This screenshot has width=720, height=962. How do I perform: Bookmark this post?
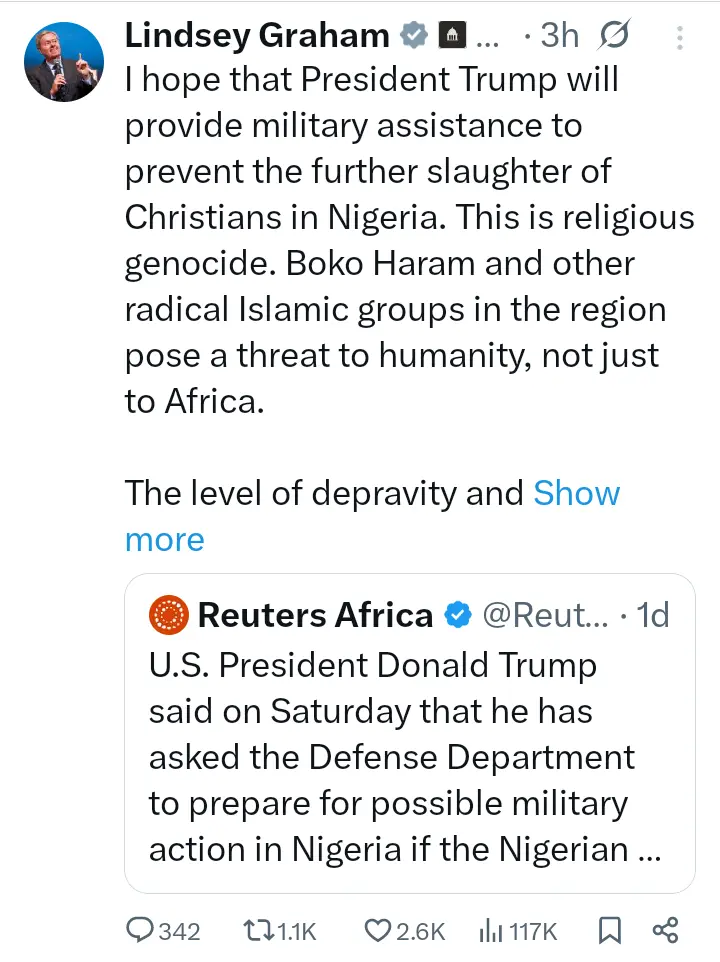[608, 930]
